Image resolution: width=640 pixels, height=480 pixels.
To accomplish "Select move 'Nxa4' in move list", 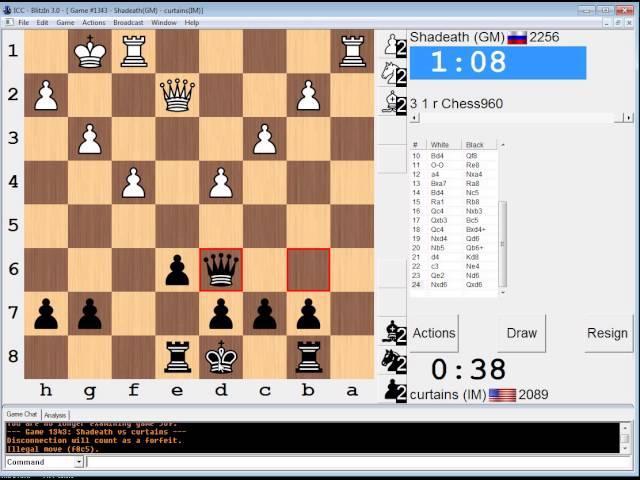I will click(474, 174).
